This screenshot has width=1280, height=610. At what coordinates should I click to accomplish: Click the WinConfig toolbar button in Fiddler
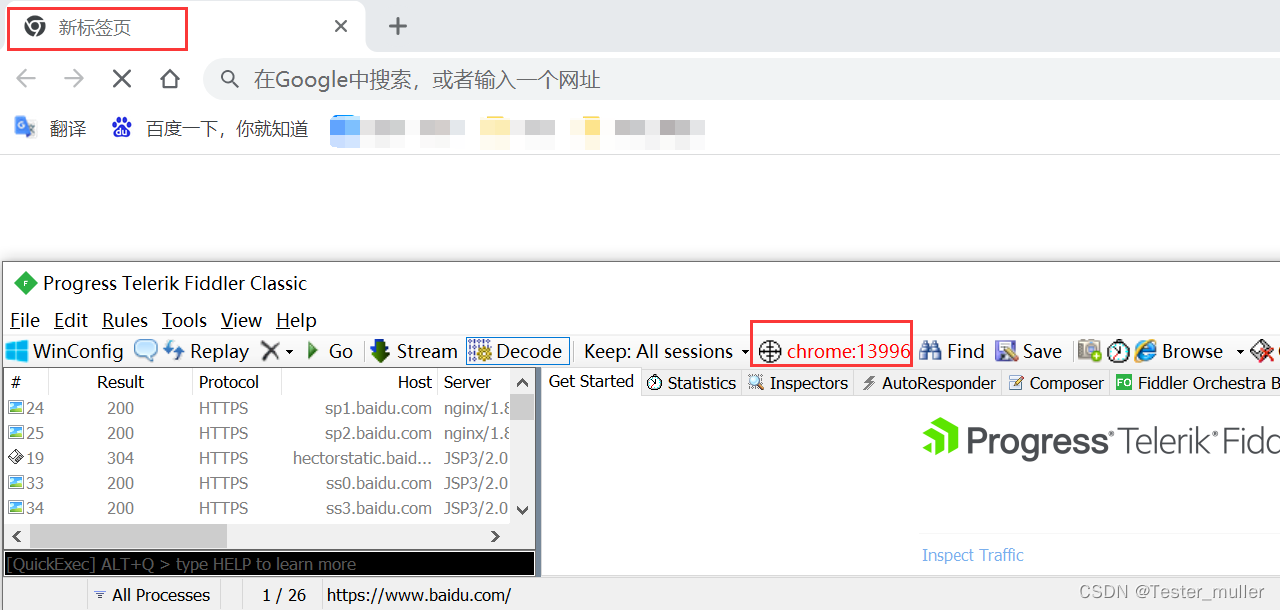[x=65, y=351]
